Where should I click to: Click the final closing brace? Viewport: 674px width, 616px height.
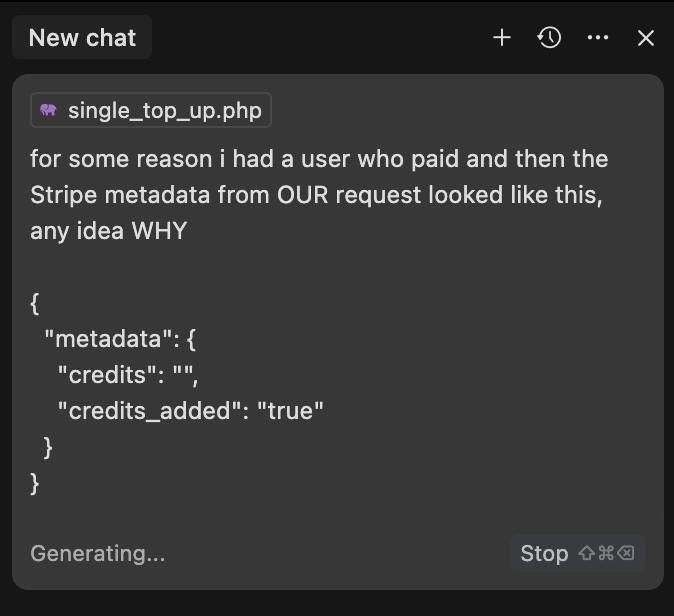click(36, 483)
